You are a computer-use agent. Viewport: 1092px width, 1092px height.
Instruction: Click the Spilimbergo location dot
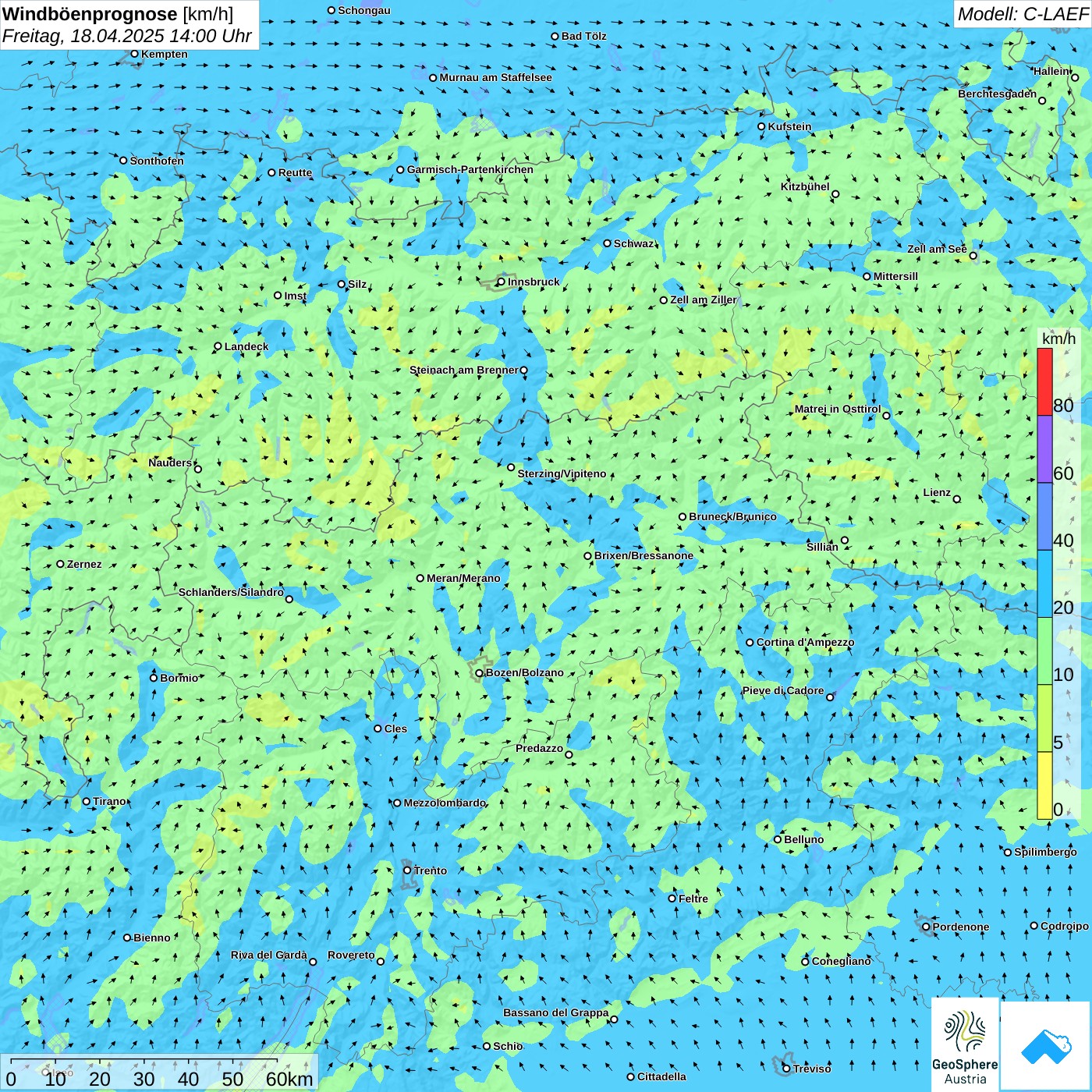tap(1008, 853)
